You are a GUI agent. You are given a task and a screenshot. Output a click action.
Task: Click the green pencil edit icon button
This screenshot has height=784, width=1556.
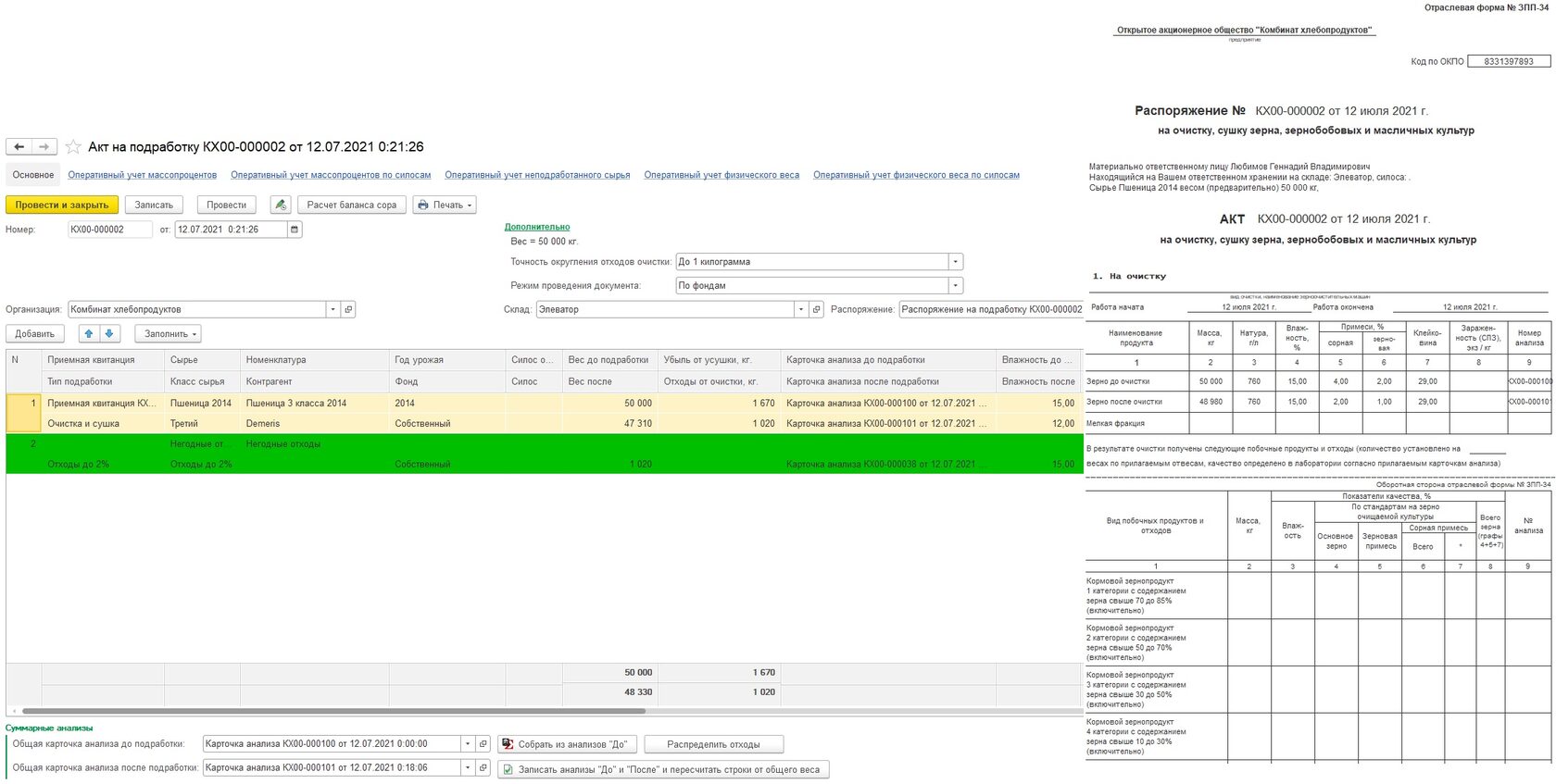click(x=281, y=205)
